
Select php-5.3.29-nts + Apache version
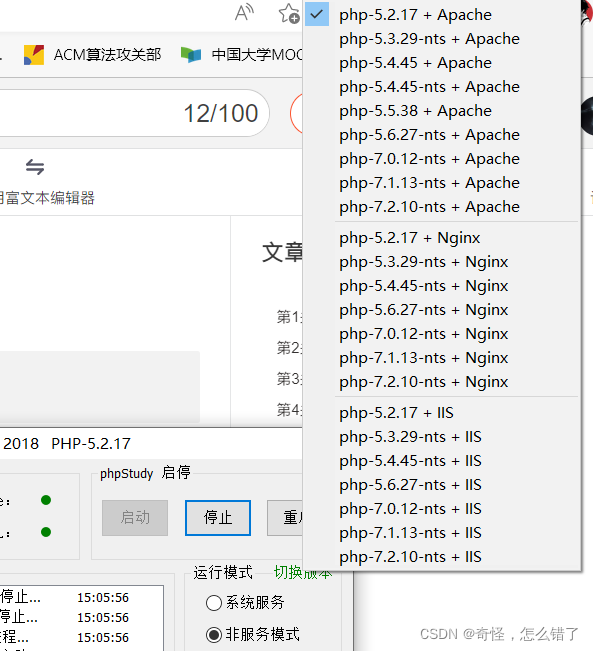441,39
